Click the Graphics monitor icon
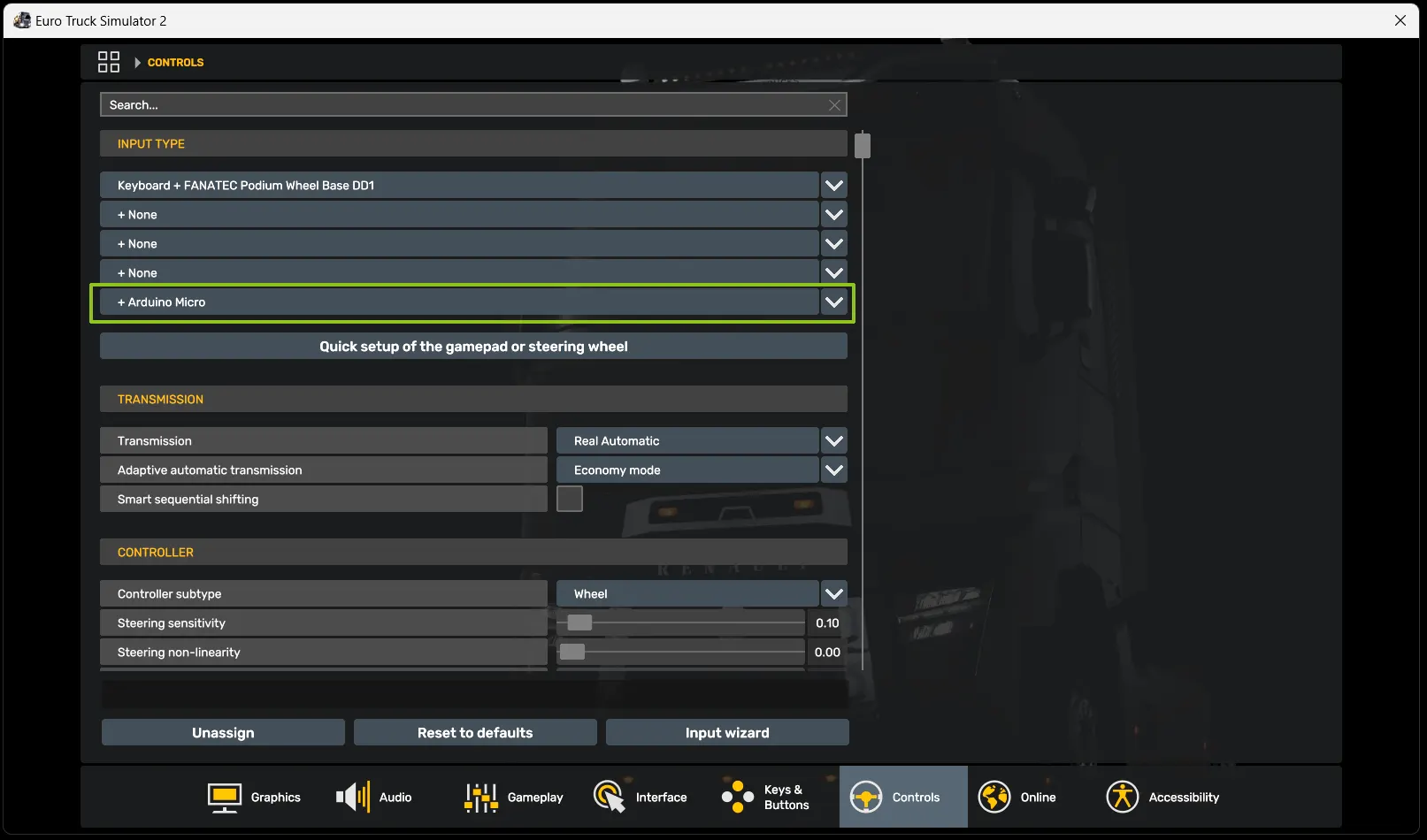This screenshot has width=1427, height=840. [x=225, y=798]
